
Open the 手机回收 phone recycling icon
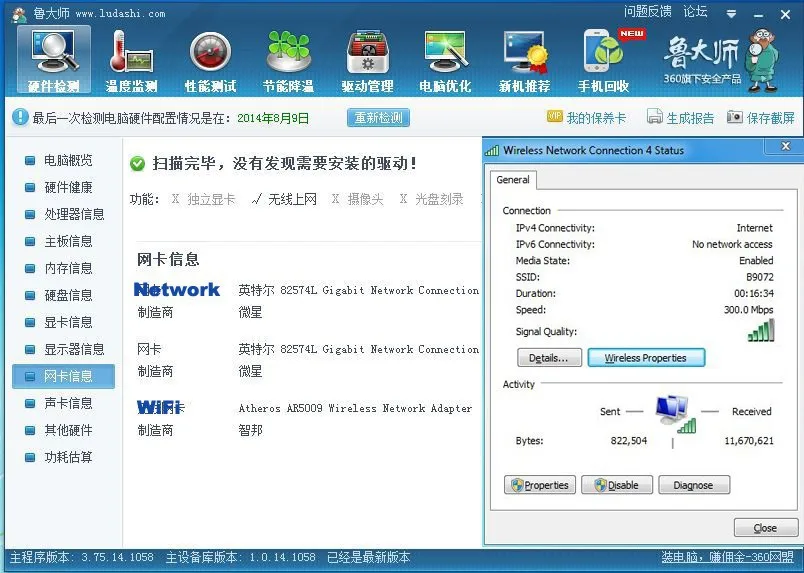point(604,60)
